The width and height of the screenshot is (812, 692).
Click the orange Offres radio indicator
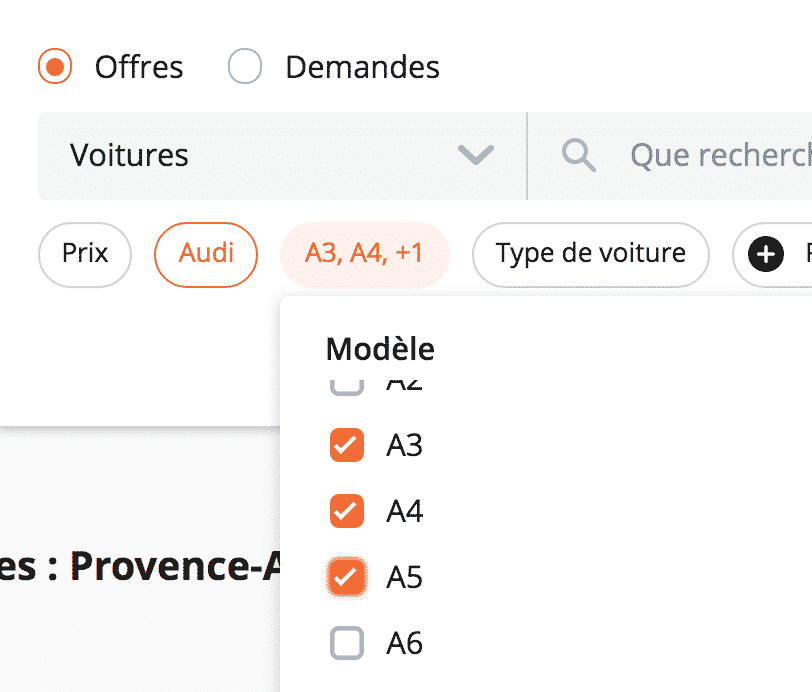click(x=55, y=66)
